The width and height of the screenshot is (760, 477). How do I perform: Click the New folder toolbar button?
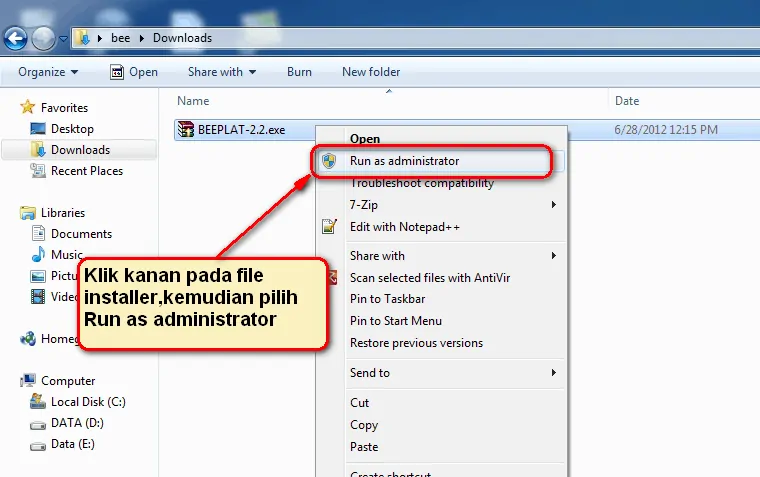pos(371,72)
